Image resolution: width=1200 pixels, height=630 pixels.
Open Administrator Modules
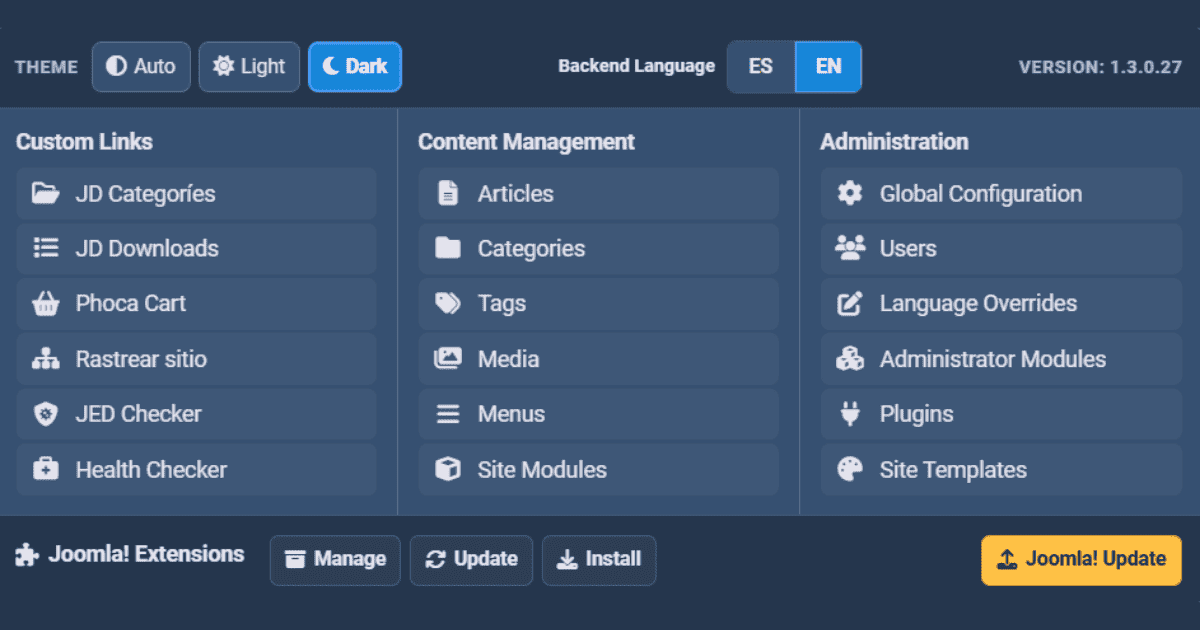tap(1002, 359)
